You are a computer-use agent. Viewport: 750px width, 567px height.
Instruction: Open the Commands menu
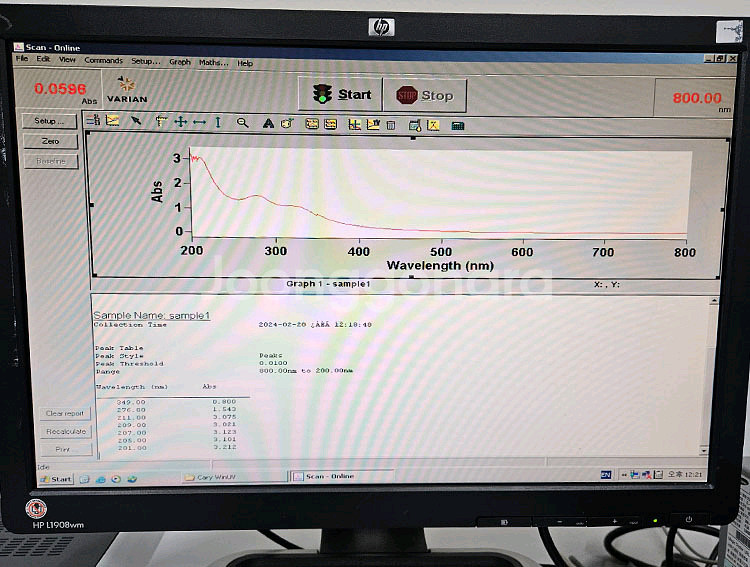tap(103, 60)
